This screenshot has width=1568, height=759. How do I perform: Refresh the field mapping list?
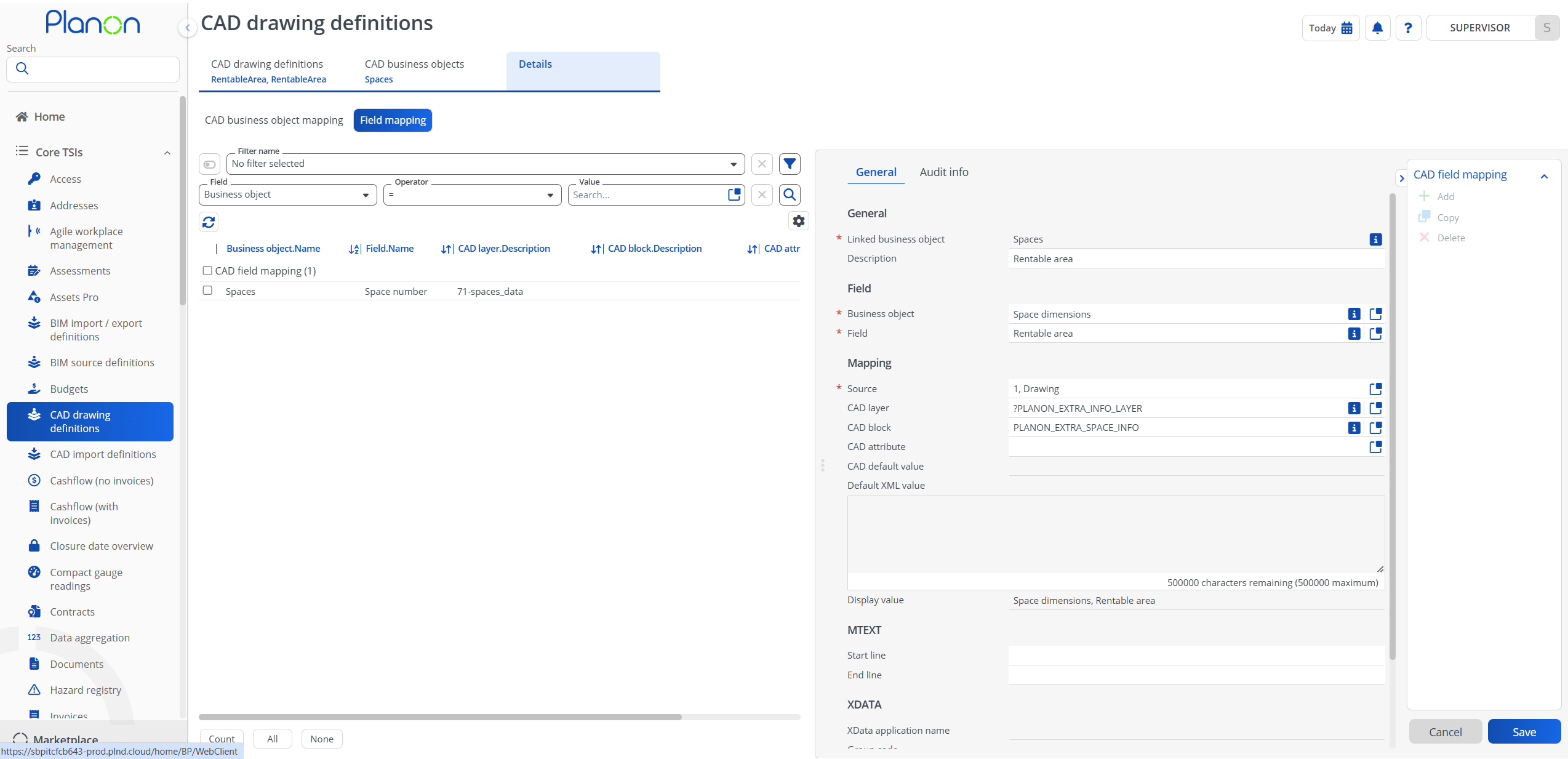coord(209,222)
